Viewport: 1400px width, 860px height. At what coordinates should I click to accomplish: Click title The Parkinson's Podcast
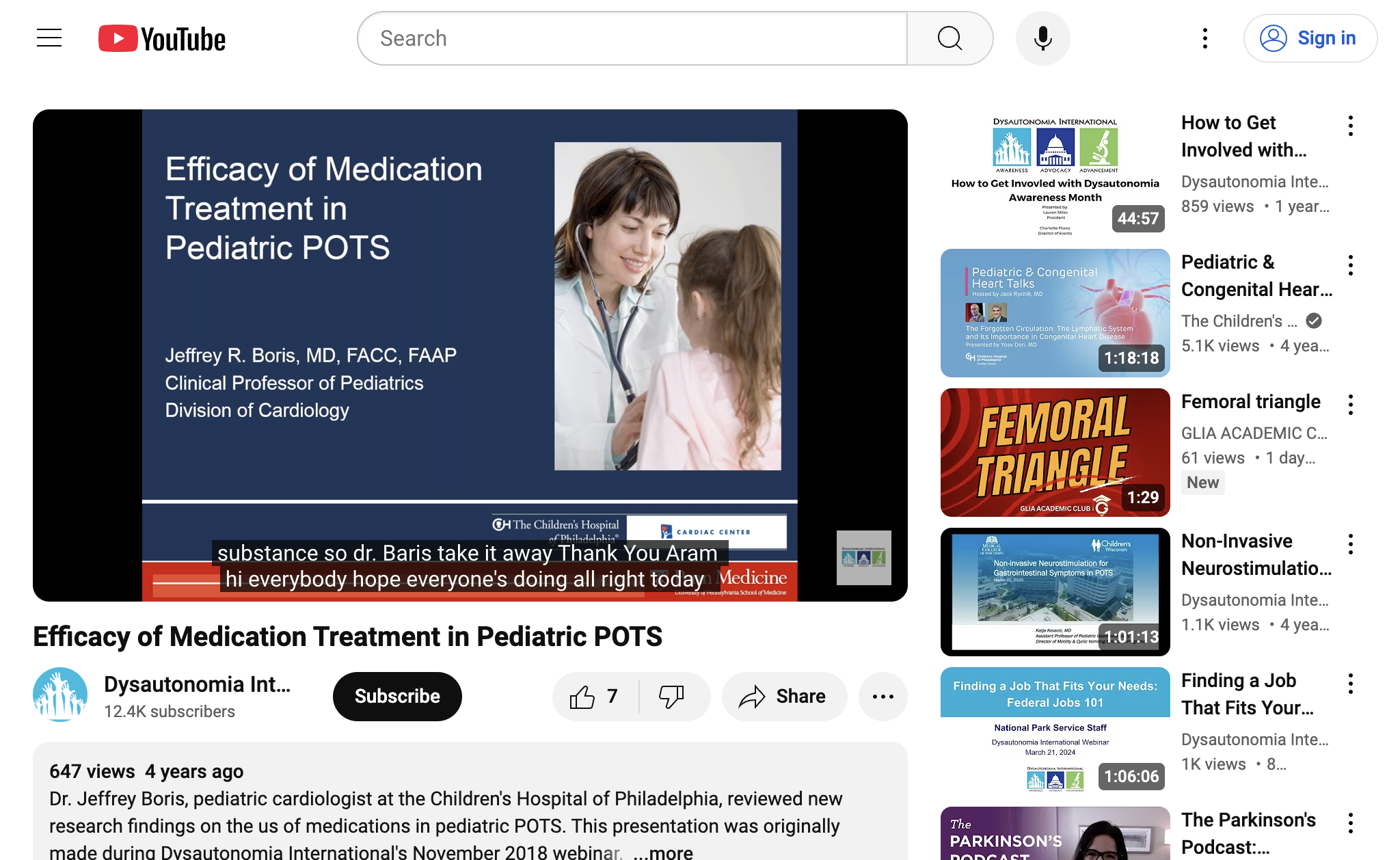1248,834
